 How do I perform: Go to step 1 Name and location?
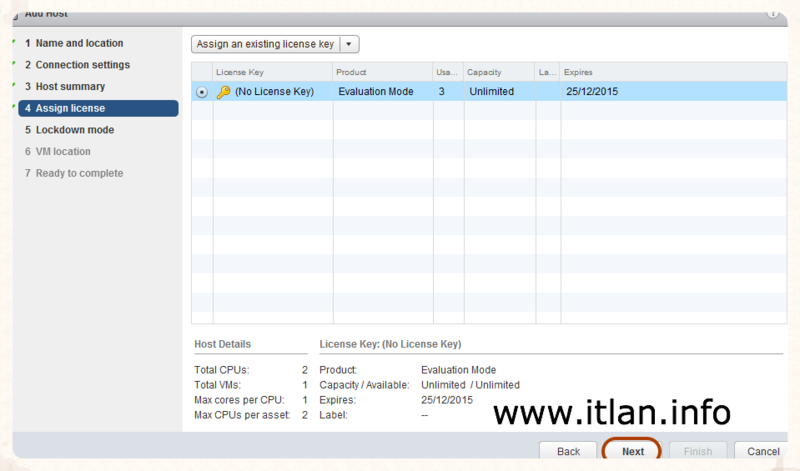pyautogui.click(x=79, y=43)
